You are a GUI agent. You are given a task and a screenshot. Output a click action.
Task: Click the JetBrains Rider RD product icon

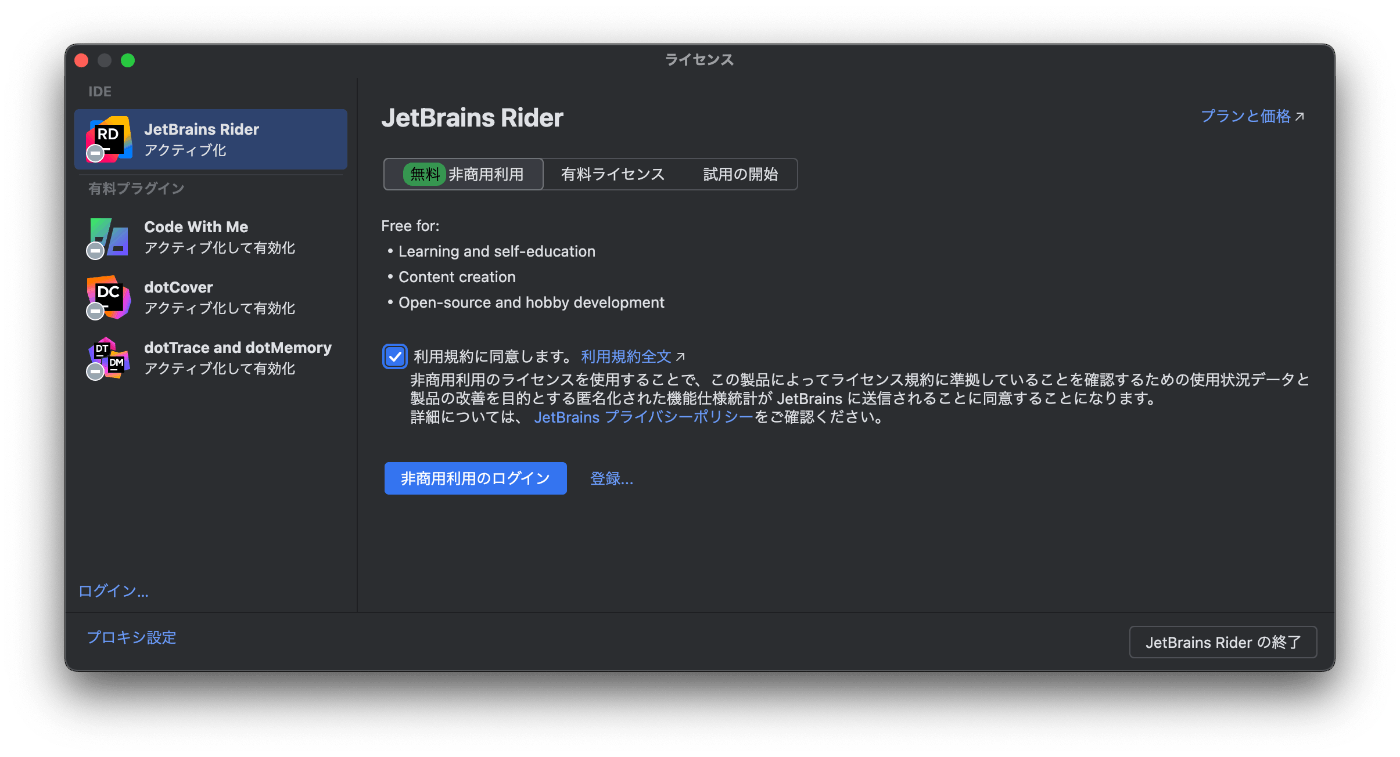point(108,139)
